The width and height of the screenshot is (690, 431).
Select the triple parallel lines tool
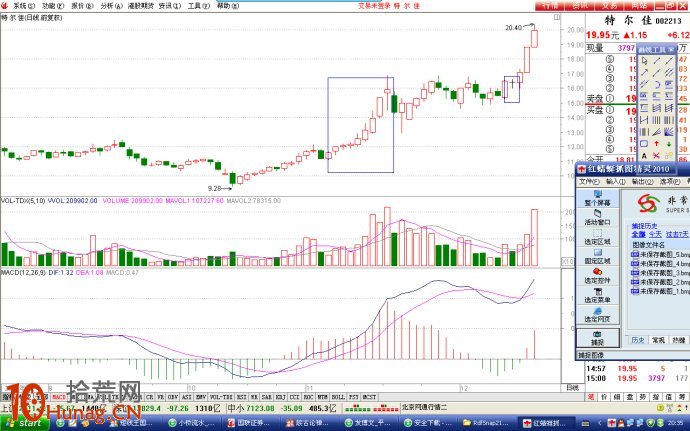(669, 72)
